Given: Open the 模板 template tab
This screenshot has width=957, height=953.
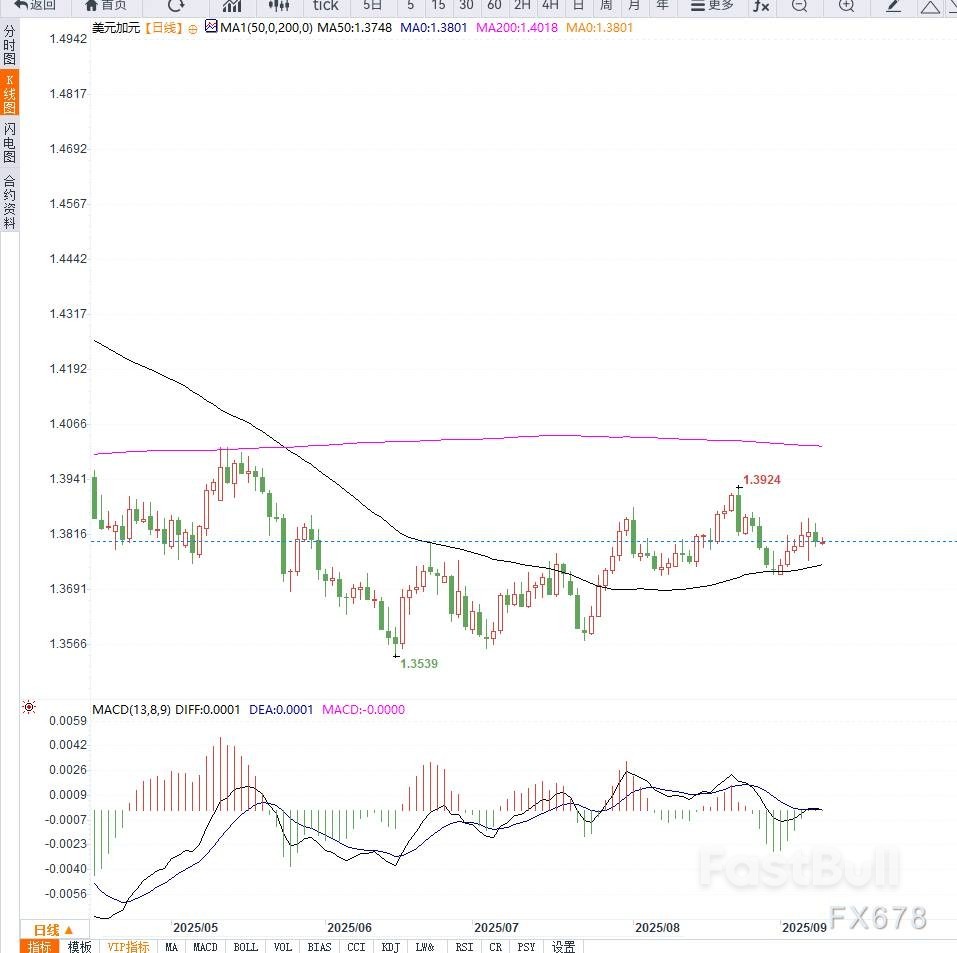Looking at the screenshot, I should click(x=79, y=946).
